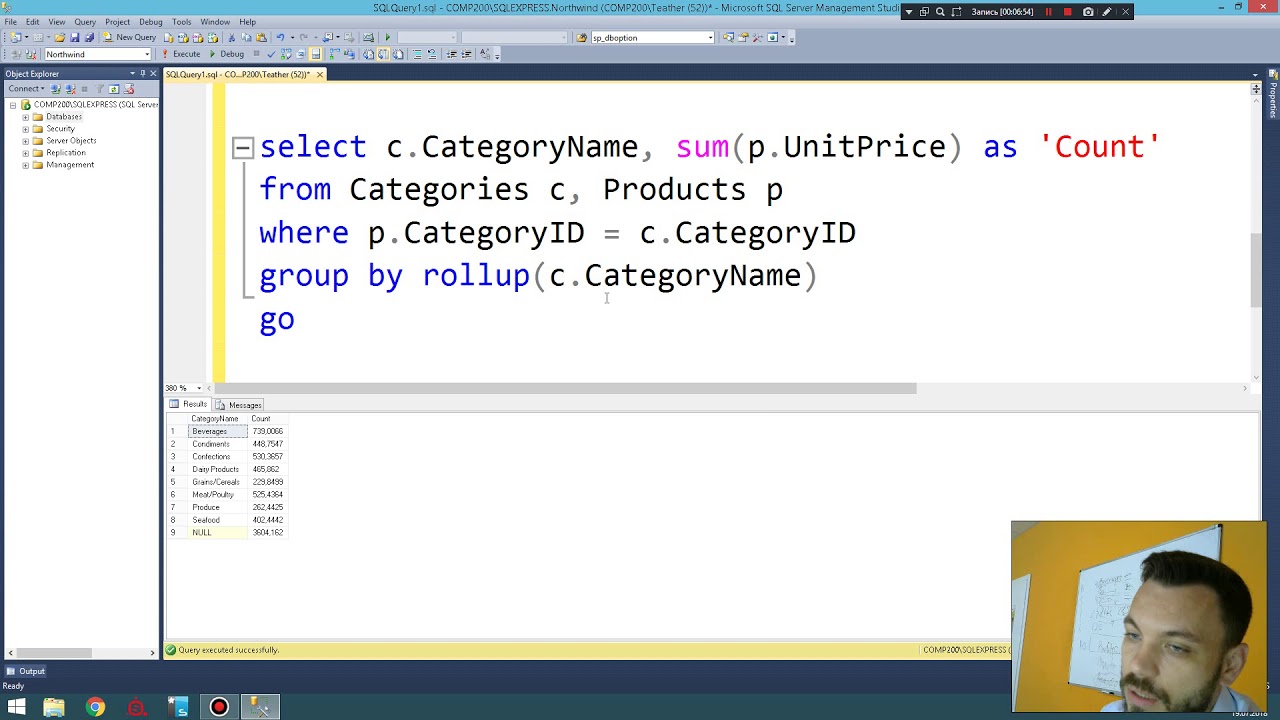The width and height of the screenshot is (1280, 720).
Task: Click the recorder pencil annotation icon
Action: [1107, 12]
